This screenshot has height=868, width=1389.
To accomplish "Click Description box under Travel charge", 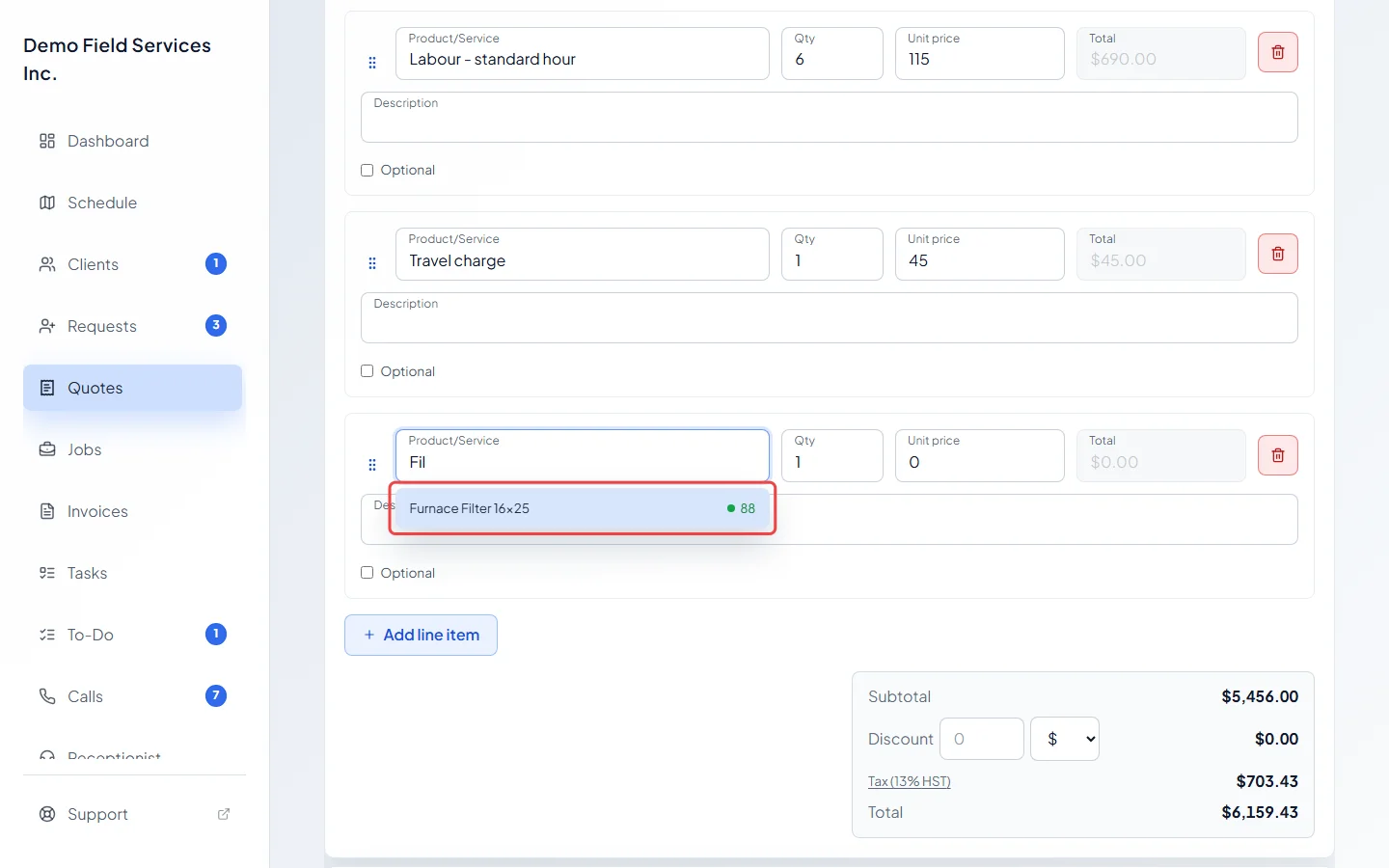I will (x=830, y=318).
